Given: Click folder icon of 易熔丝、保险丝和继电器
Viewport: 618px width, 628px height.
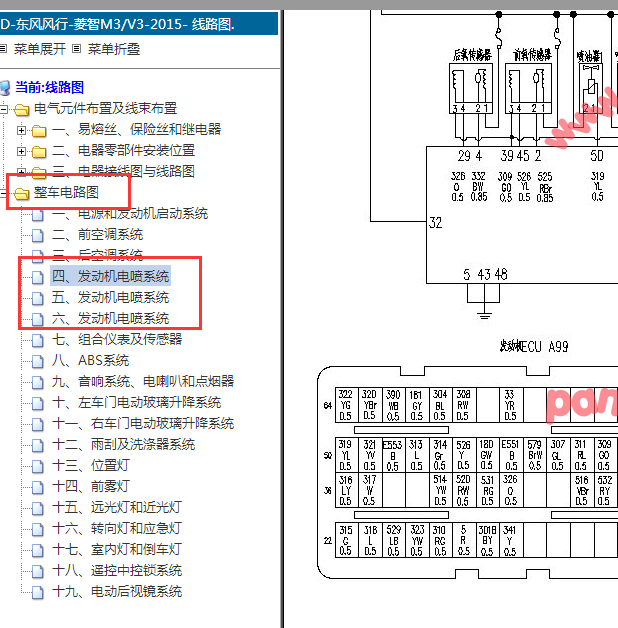Looking at the screenshot, I should [x=39, y=131].
